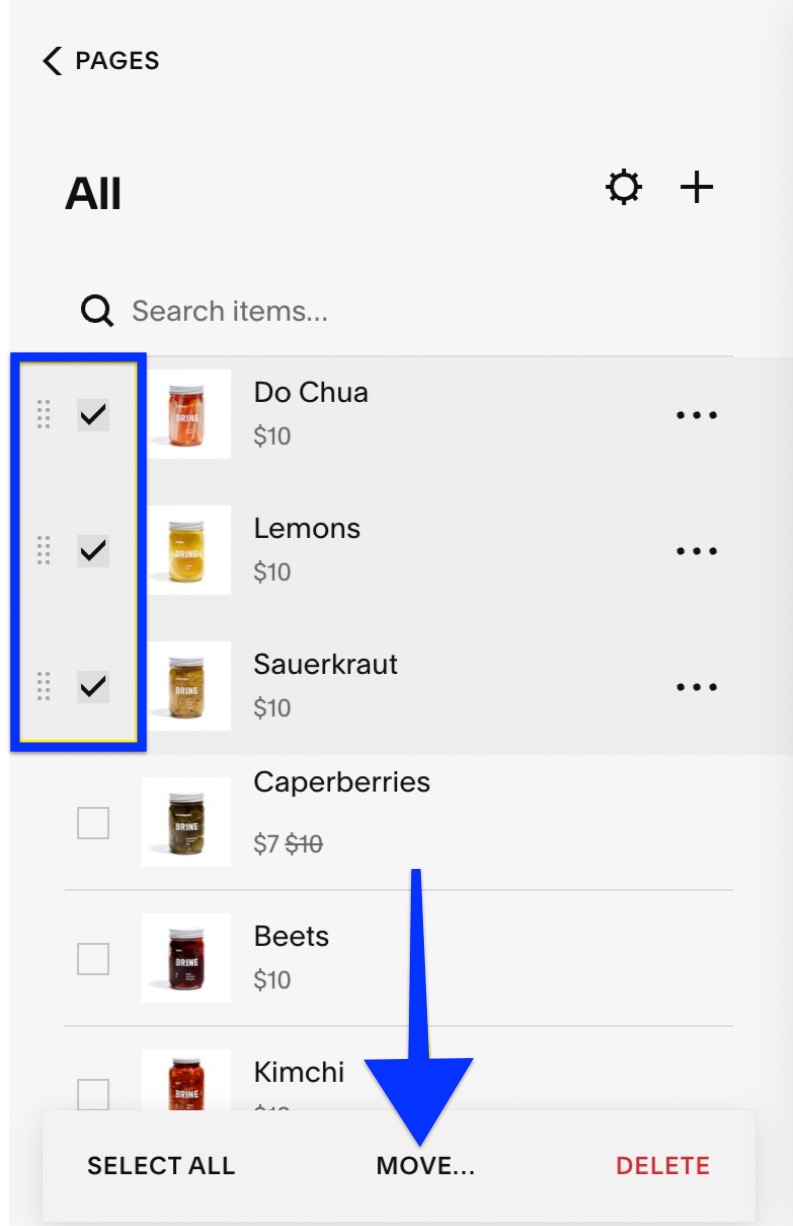
Task: Open the Lemons three-dot options menu
Action: 696,551
